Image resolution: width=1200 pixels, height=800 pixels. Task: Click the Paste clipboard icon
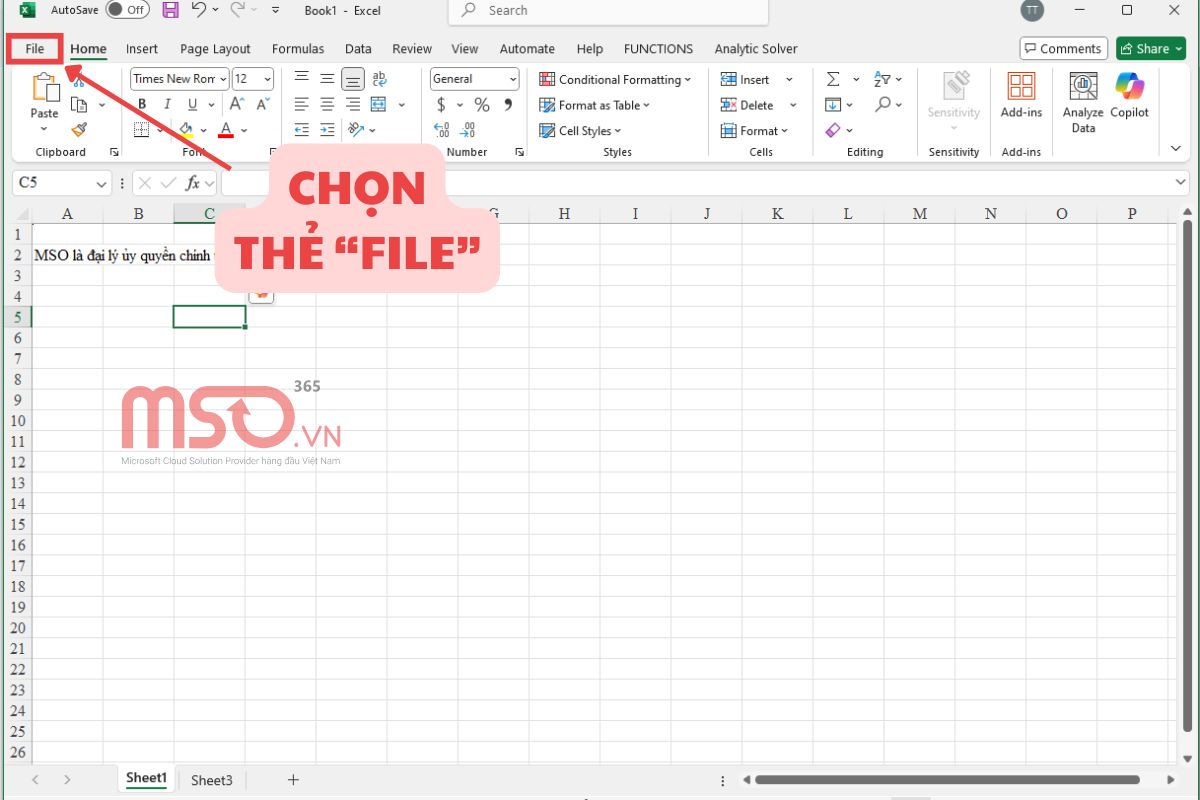pyautogui.click(x=44, y=86)
